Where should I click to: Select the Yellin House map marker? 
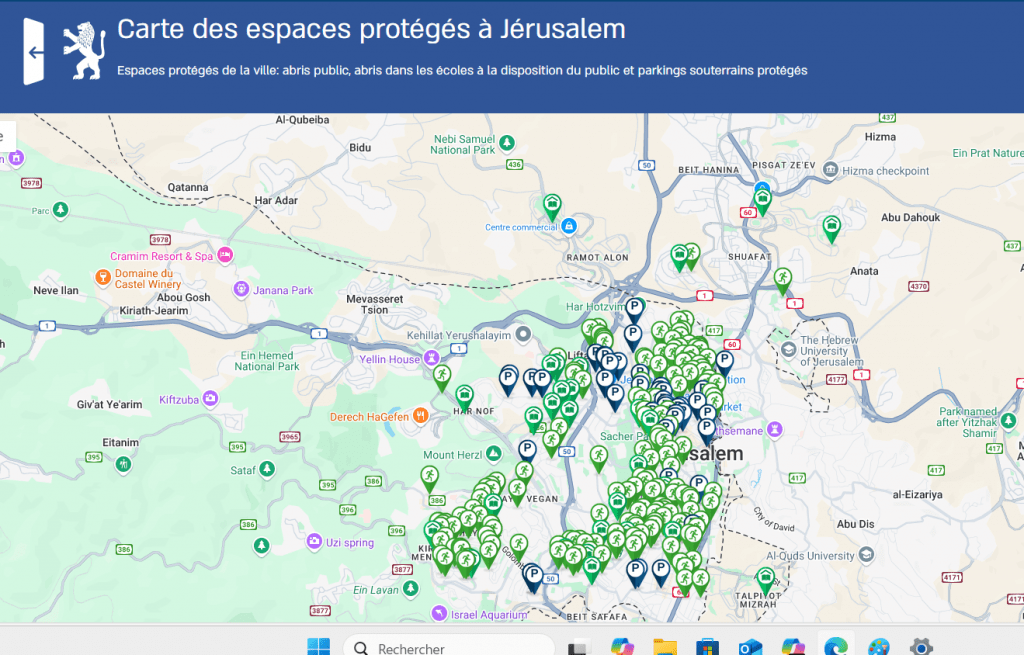431,358
